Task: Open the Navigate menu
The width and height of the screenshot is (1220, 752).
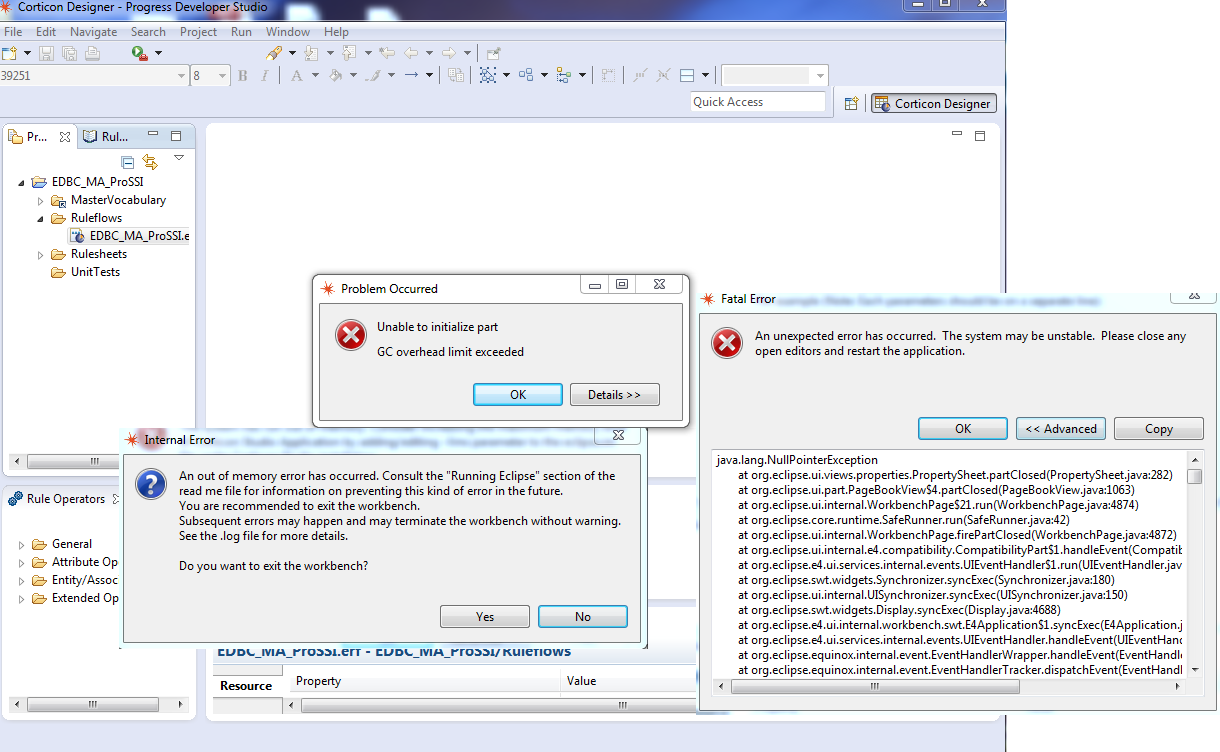Action: [x=93, y=32]
